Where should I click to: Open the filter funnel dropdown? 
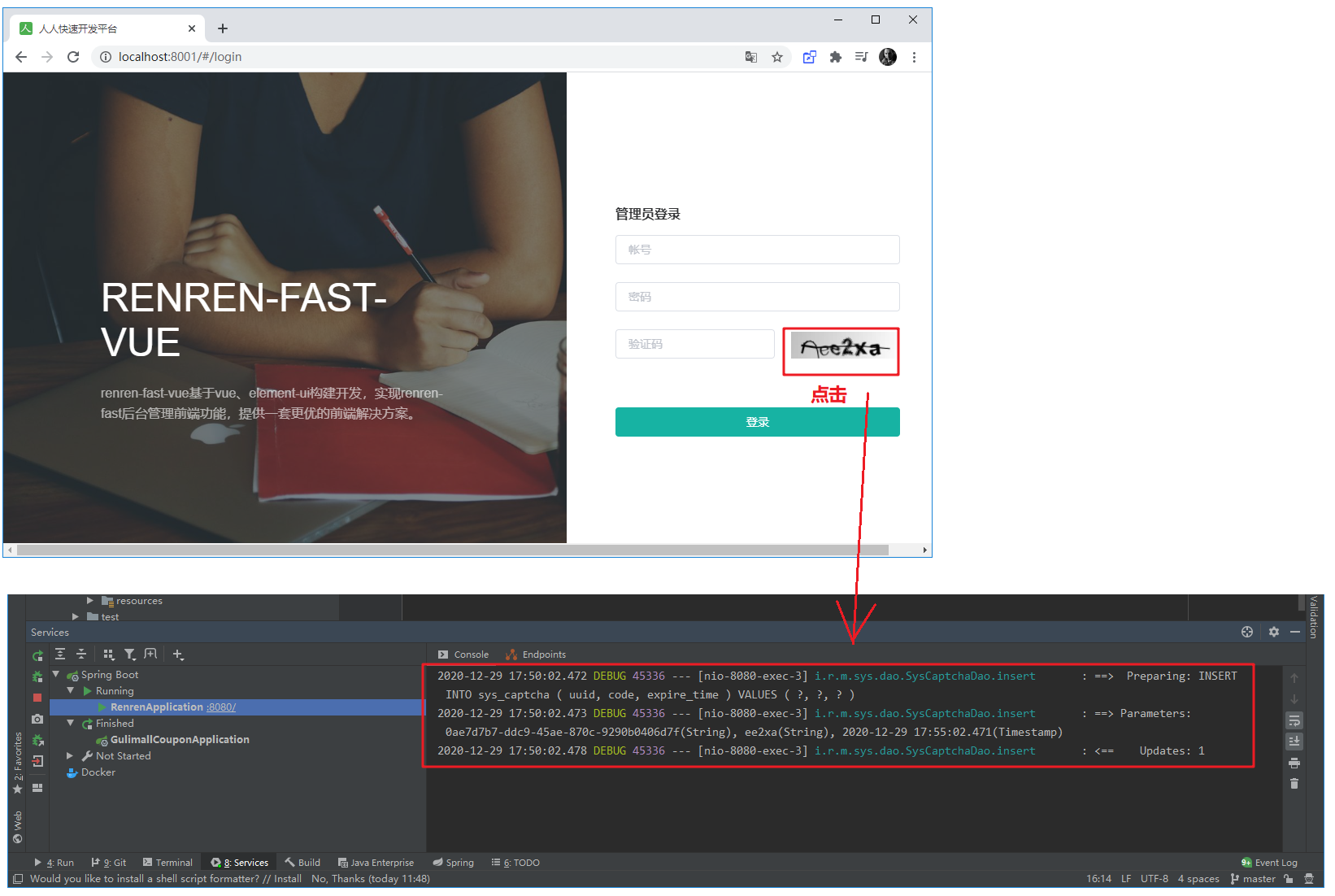[130, 655]
